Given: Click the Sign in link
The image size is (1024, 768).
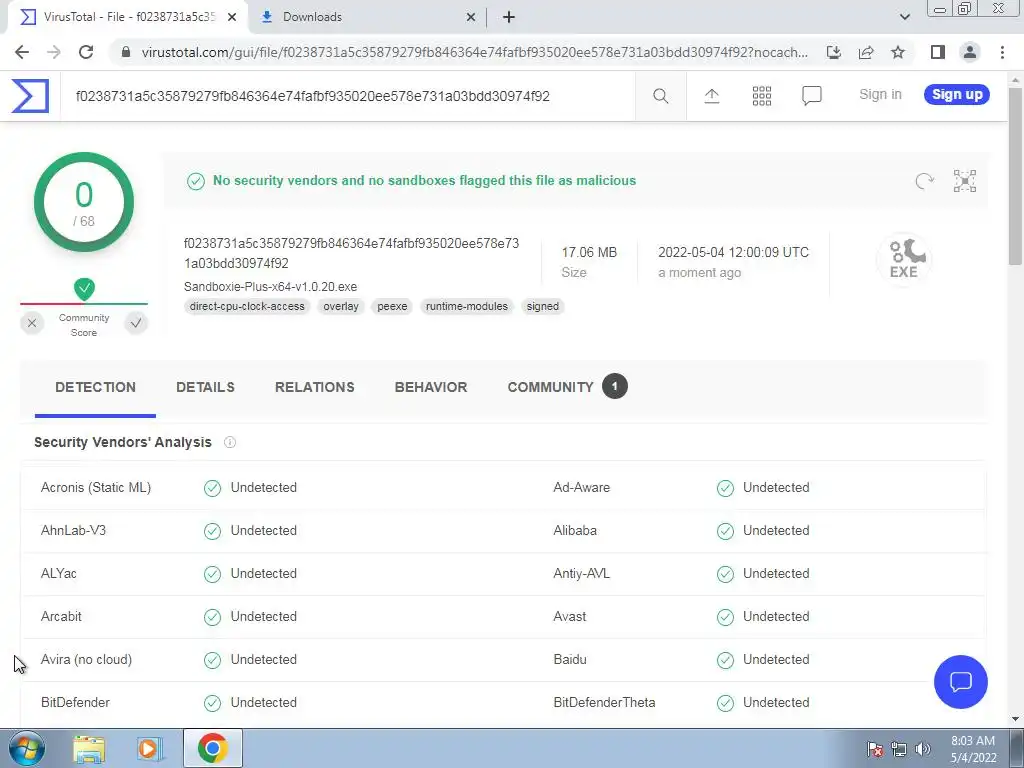Looking at the screenshot, I should click(x=880, y=95).
